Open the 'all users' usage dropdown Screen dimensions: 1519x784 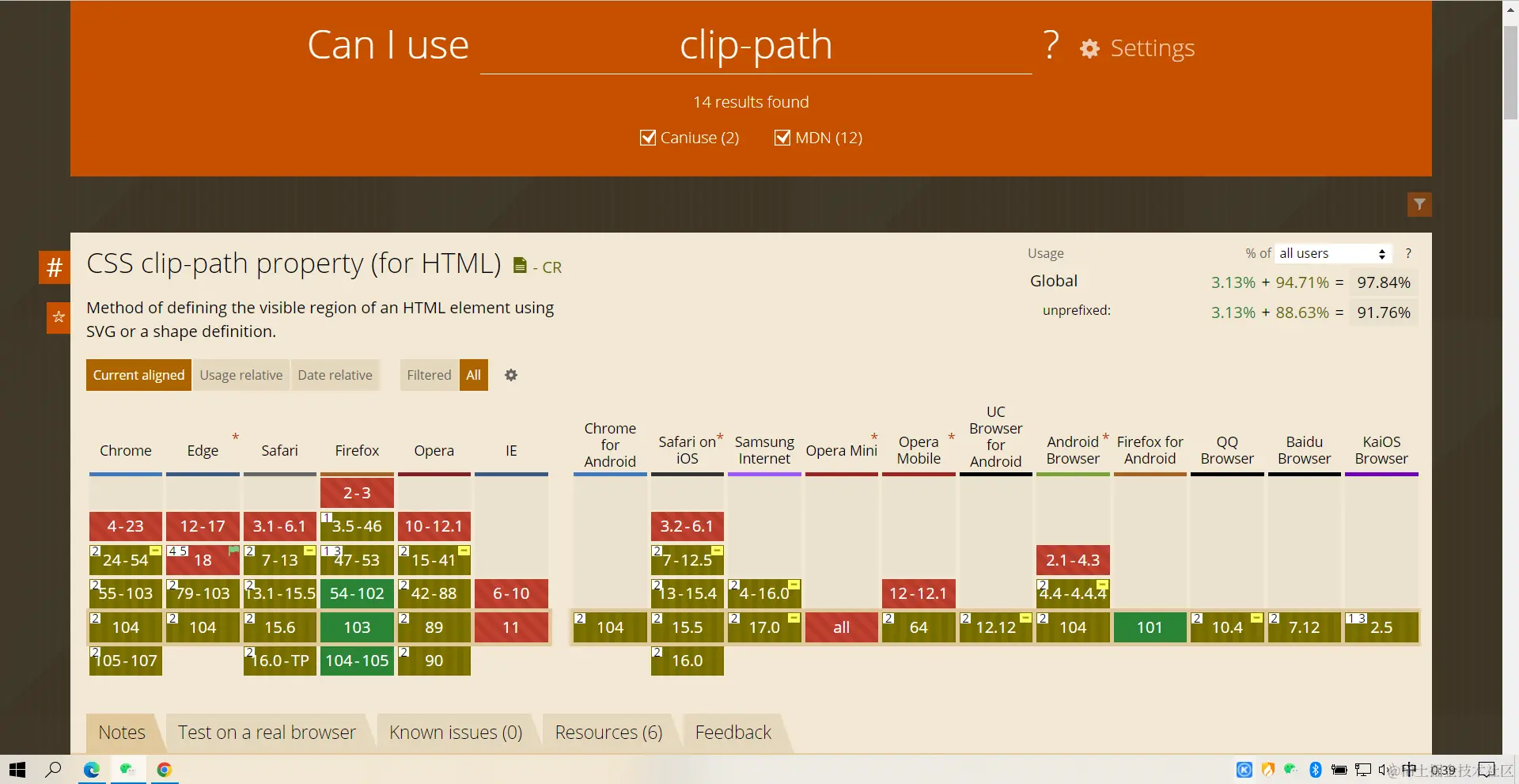pyautogui.click(x=1332, y=253)
